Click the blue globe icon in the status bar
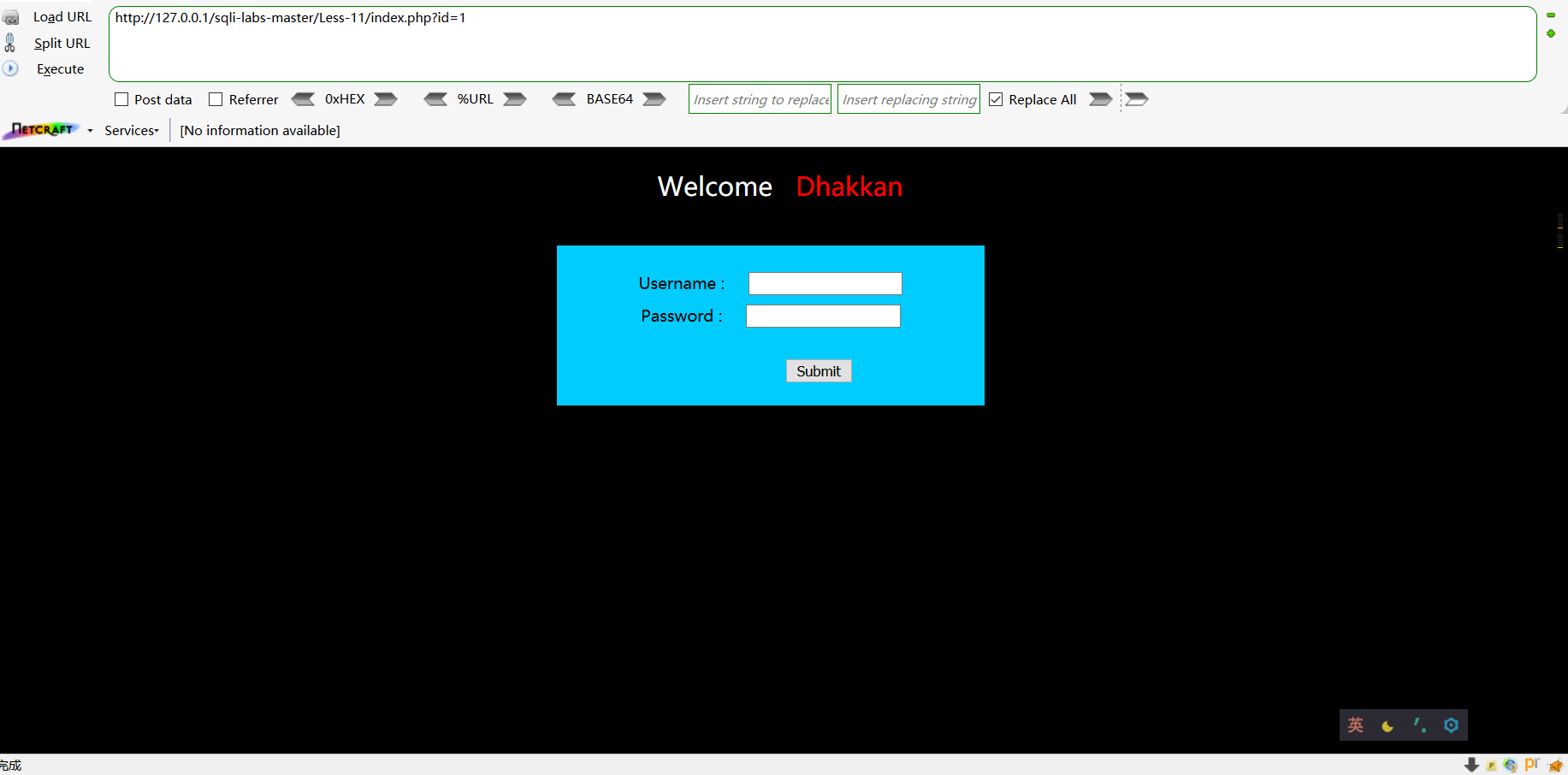Image resolution: width=1568 pixels, height=775 pixels. tap(1511, 765)
